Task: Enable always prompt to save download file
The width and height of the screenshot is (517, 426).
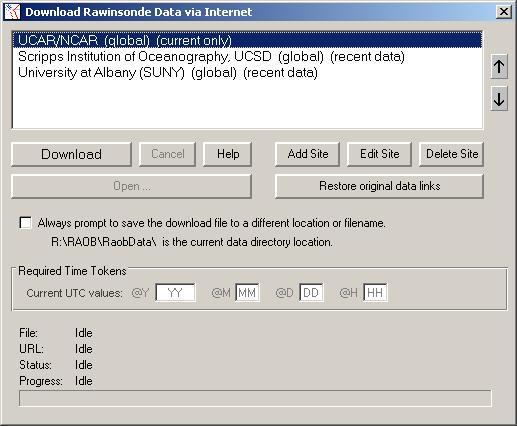Action: click(x=25, y=223)
